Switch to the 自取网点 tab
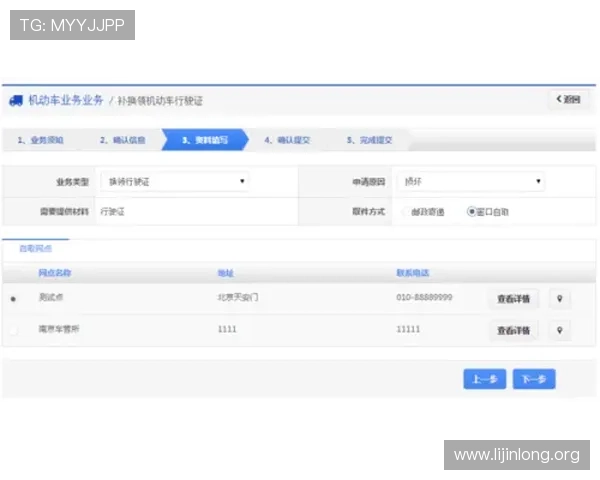600x480 pixels. pyautogui.click(x=36, y=249)
